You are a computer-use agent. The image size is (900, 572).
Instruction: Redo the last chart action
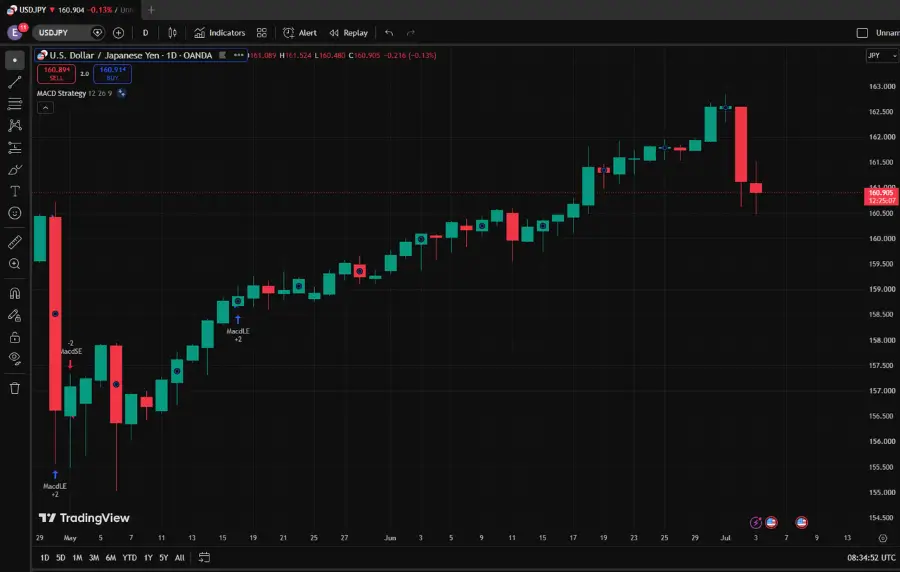(410, 33)
